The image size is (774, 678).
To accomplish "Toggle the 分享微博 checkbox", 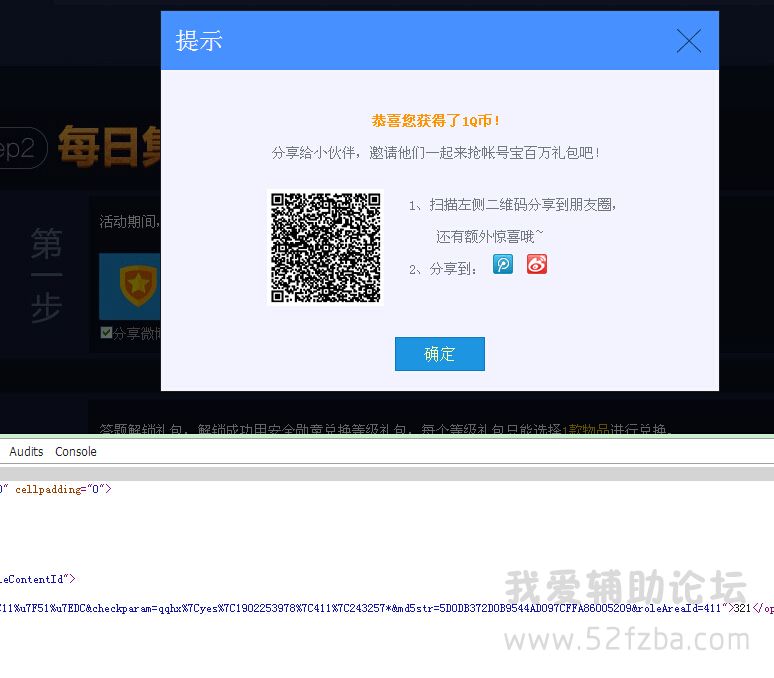I will click(x=106, y=333).
